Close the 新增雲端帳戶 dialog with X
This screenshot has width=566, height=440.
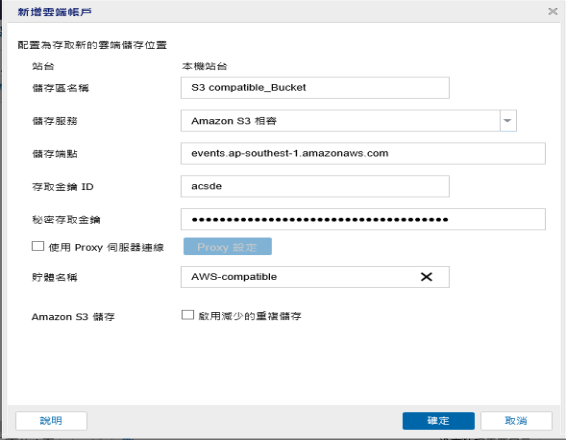click(553, 12)
